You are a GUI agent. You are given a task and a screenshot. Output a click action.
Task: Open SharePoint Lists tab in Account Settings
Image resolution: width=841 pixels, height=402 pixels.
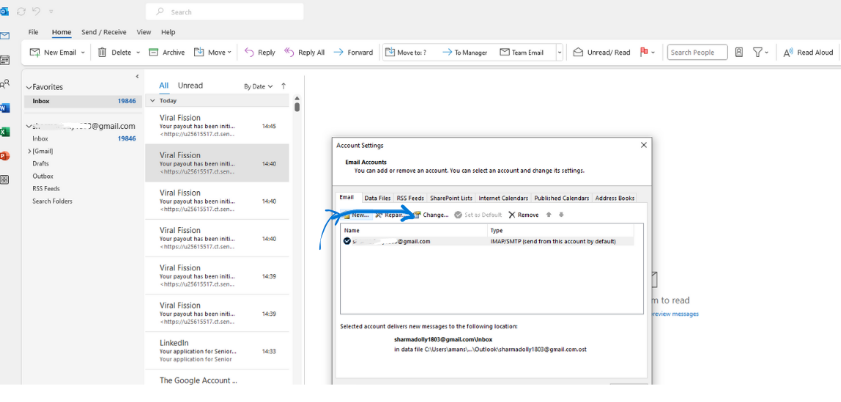[x=451, y=198]
